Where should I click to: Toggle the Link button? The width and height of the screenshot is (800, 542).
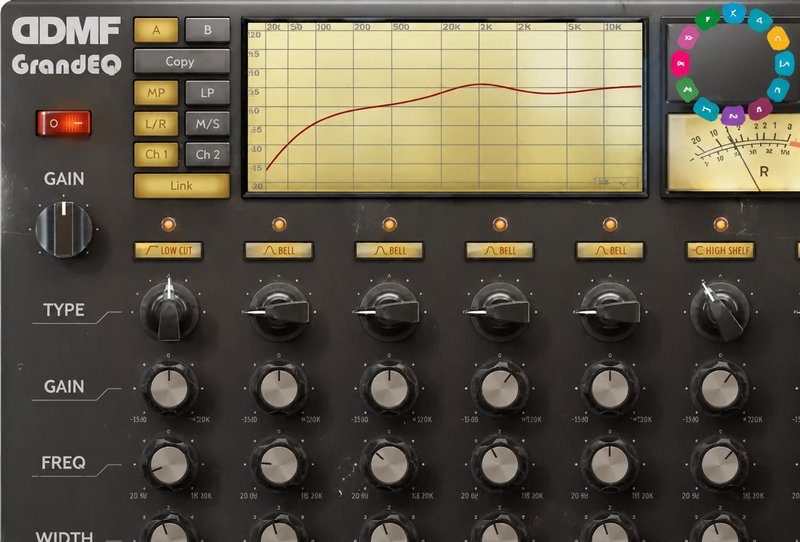pyautogui.click(x=182, y=186)
